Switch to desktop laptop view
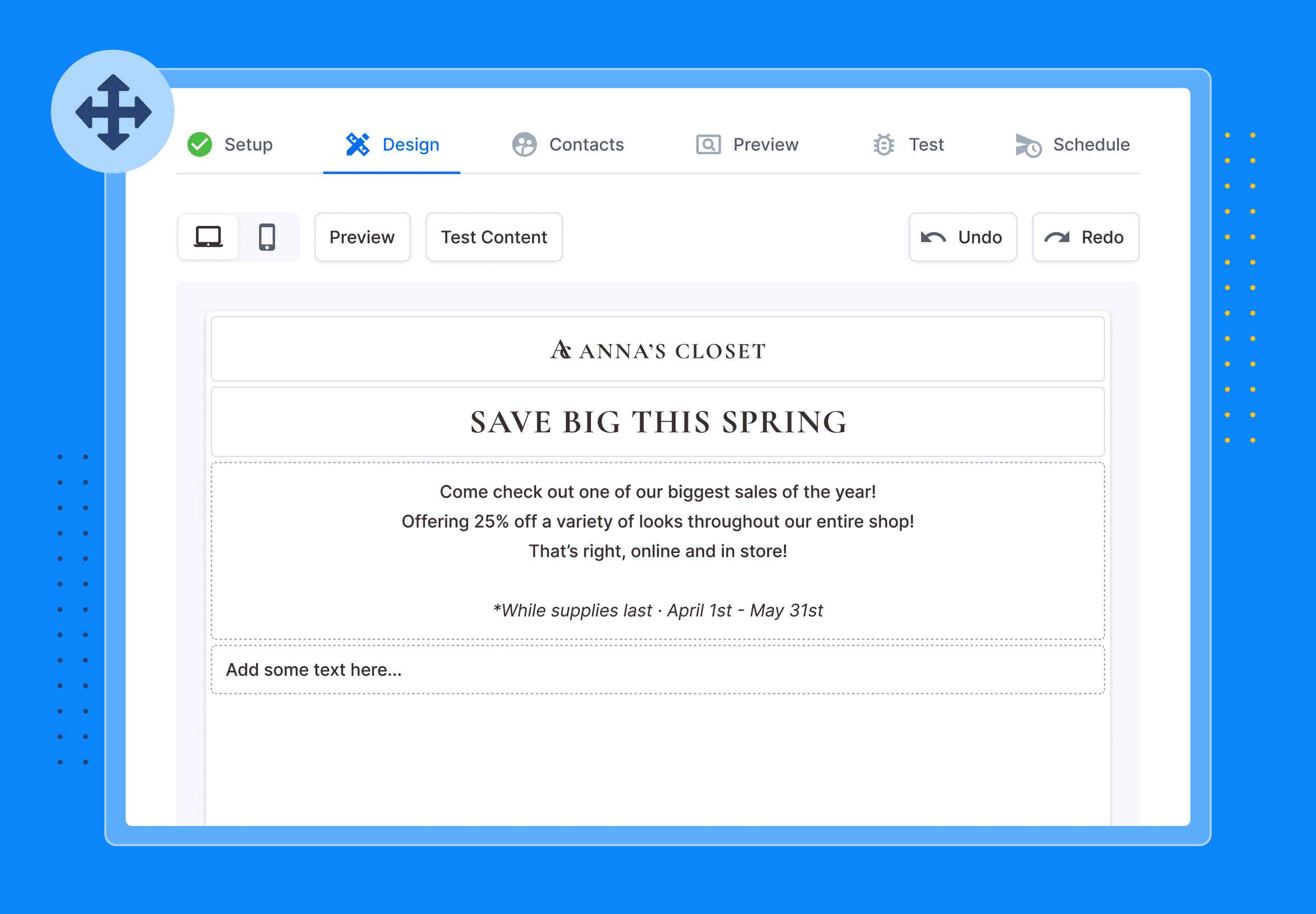 tap(208, 237)
